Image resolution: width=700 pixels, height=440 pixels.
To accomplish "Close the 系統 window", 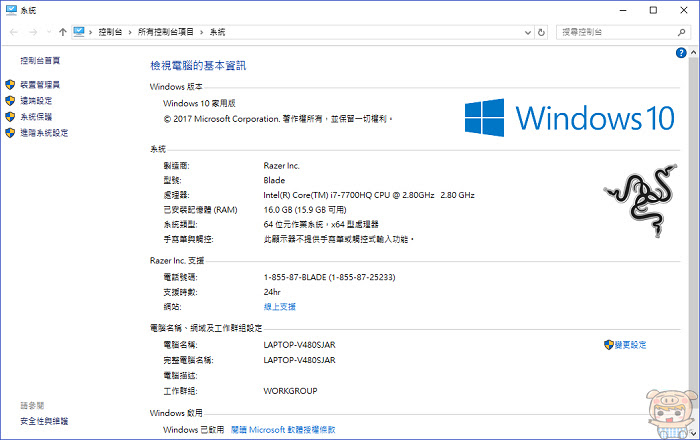I will pyautogui.click(x=683, y=10).
